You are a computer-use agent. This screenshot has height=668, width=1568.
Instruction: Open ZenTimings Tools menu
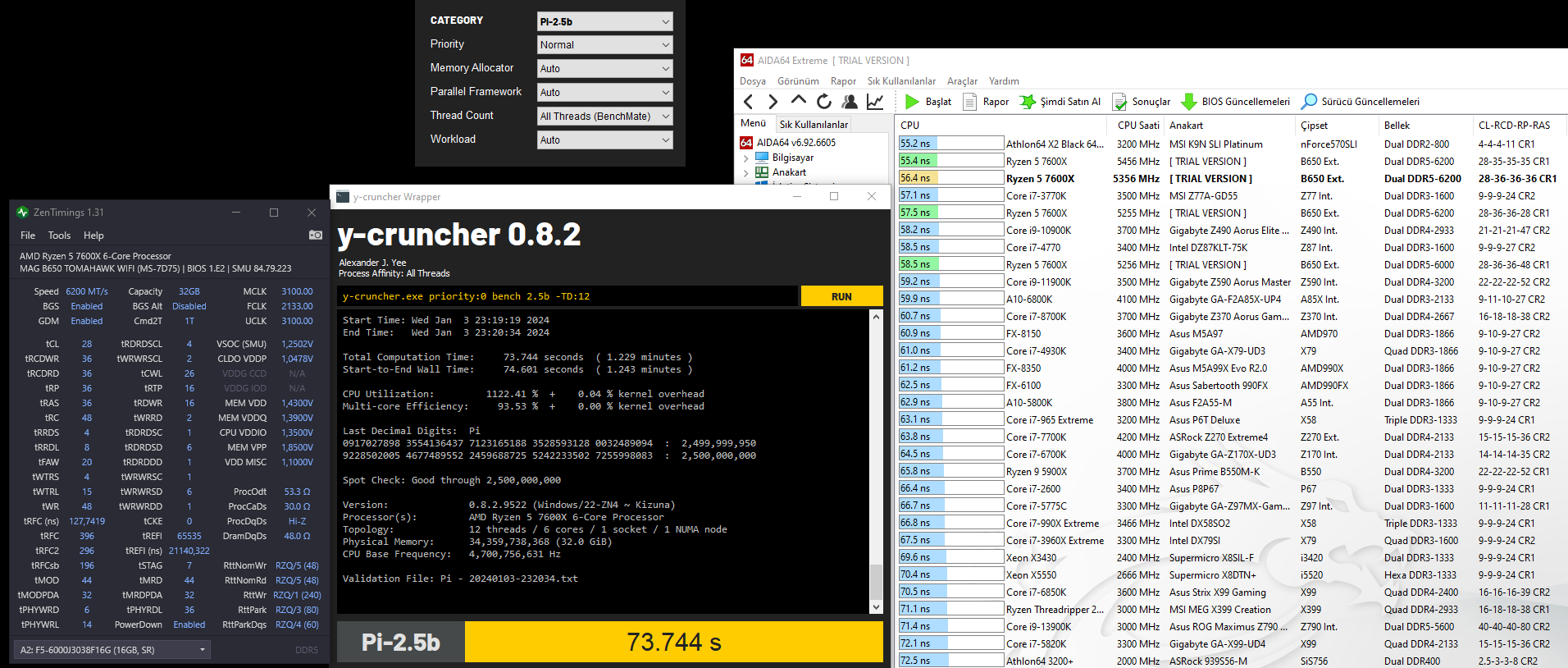pos(59,236)
